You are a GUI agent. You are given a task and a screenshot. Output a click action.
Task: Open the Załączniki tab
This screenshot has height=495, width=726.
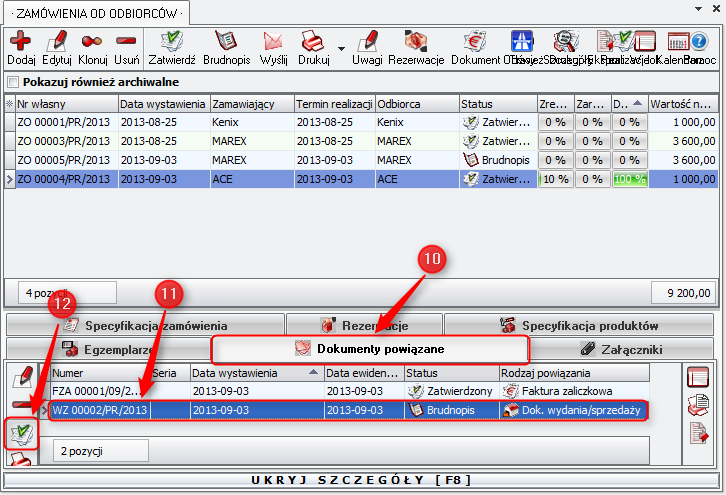(622, 349)
